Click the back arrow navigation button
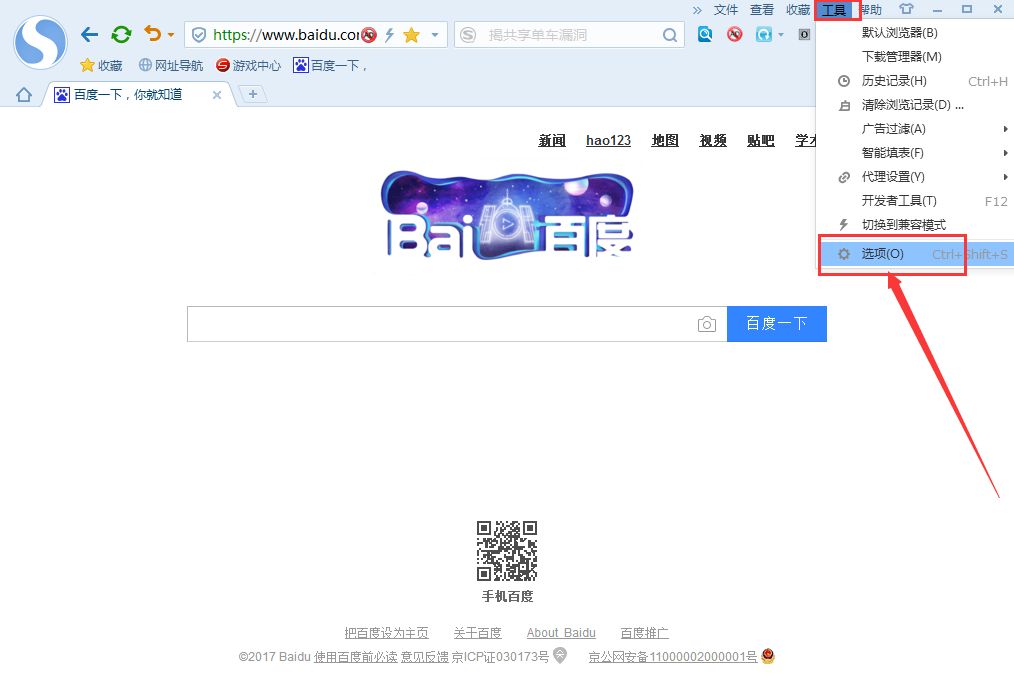Image resolution: width=1014 pixels, height=693 pixels. point(89,35)
